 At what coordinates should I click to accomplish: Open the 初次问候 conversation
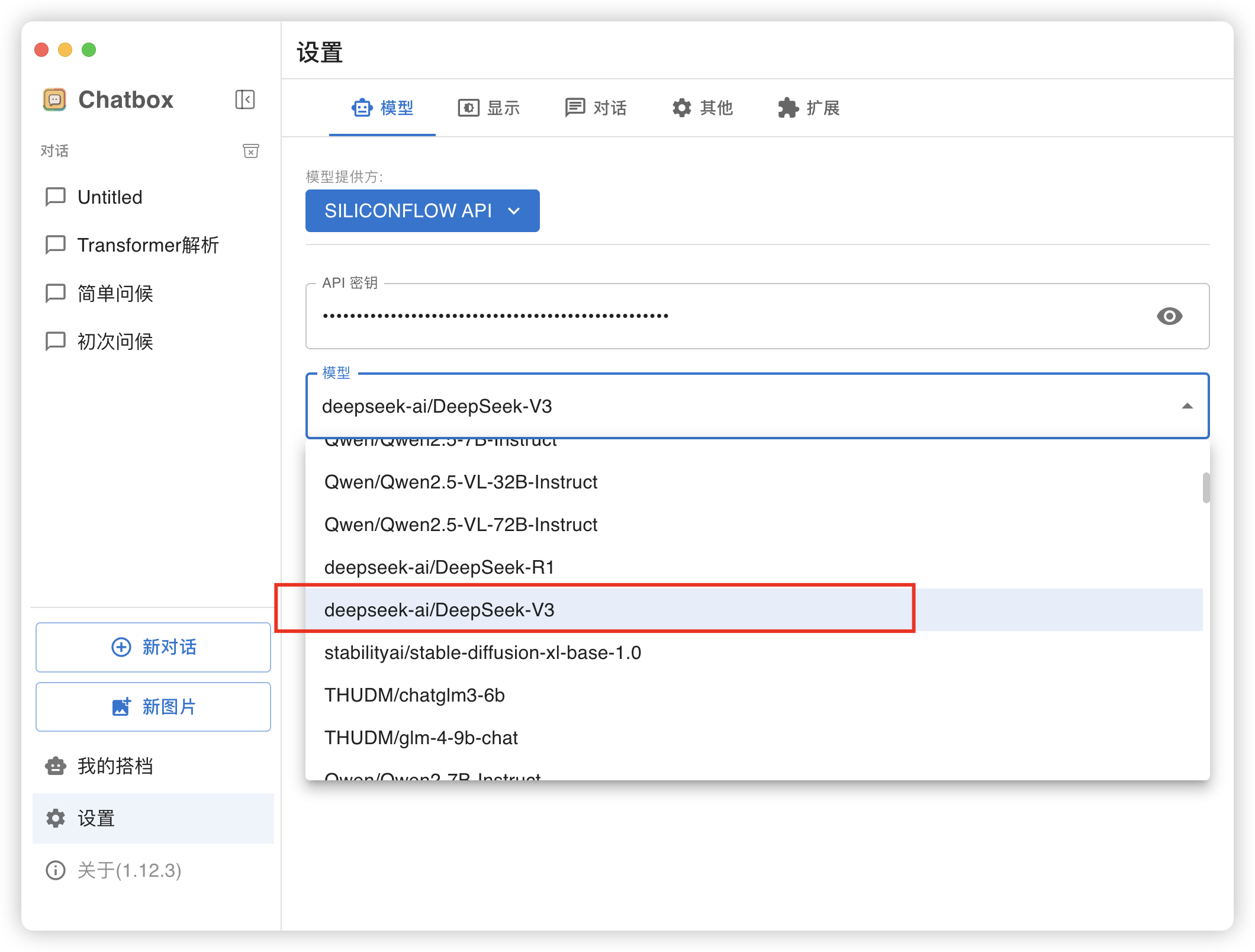pyautogui.click(x=153, y=341)
